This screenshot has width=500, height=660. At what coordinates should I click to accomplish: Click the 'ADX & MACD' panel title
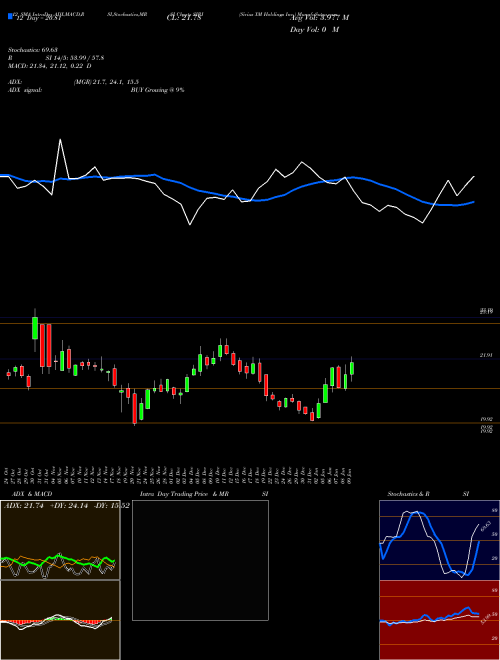[x=32, y=494]
